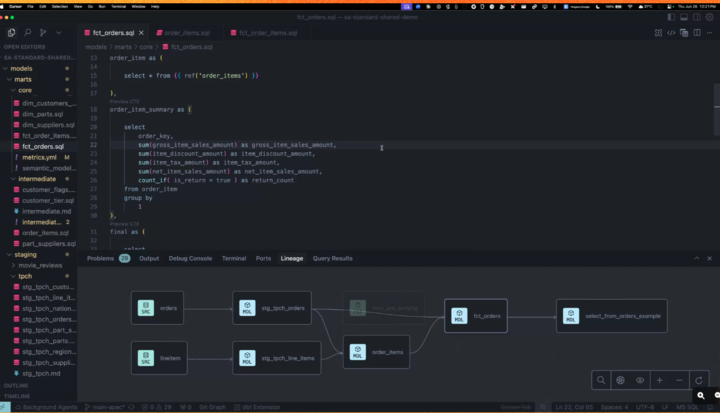Click Git Graph in status bar

click(213, 407)
